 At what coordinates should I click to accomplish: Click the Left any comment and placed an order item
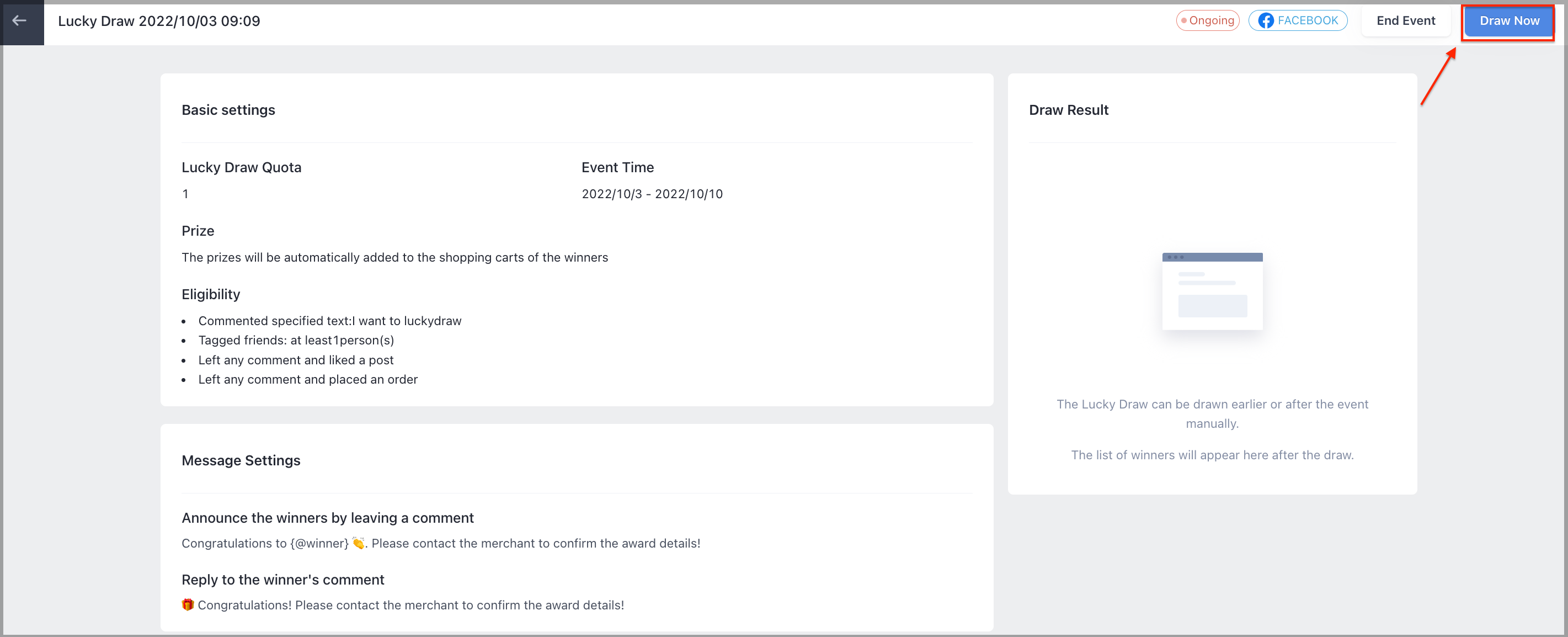(308, 379)
